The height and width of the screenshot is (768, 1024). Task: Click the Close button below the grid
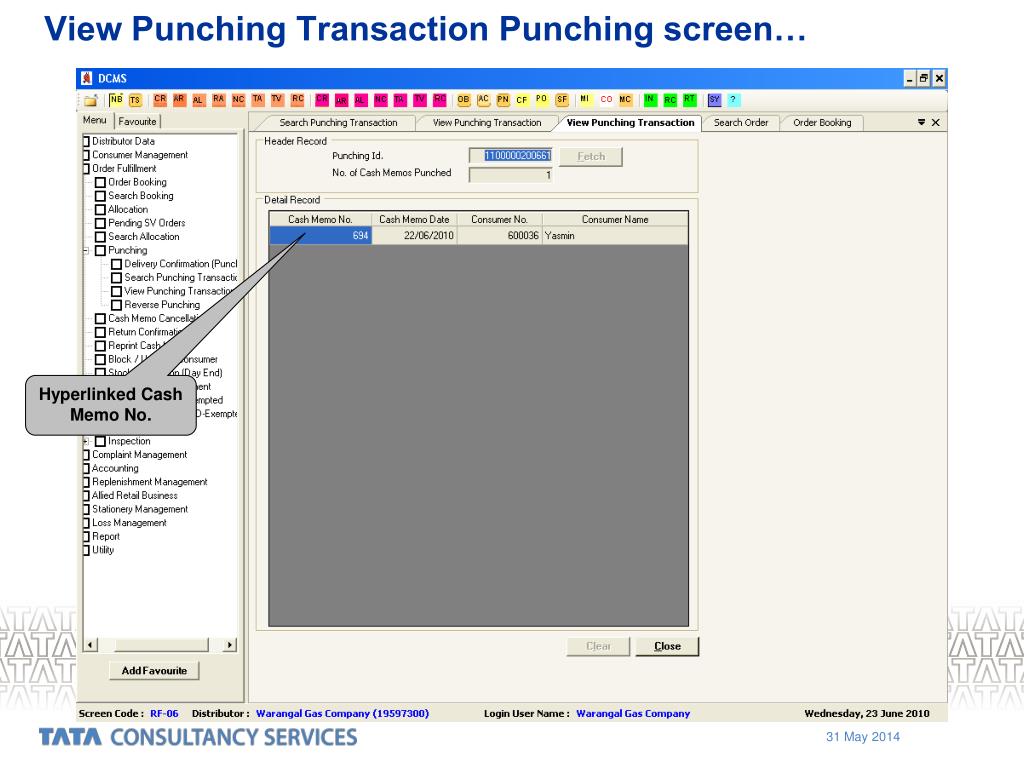point(667,646)
